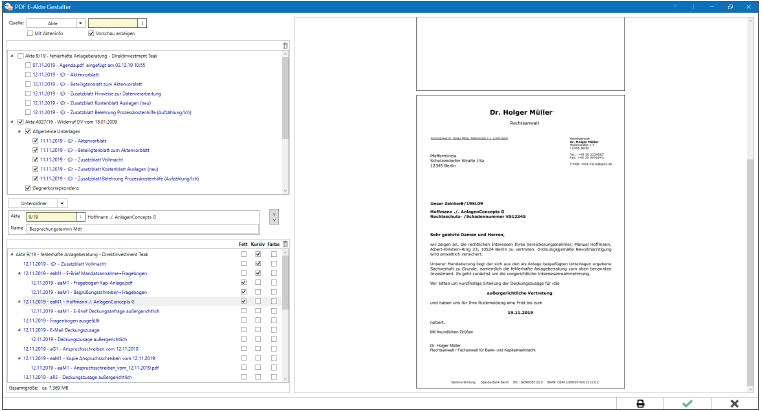The height and width of the screenshot is (411, 762).
Task: Collapse the Kopie Anspruchsschreiben node
Action: point(19,358)
